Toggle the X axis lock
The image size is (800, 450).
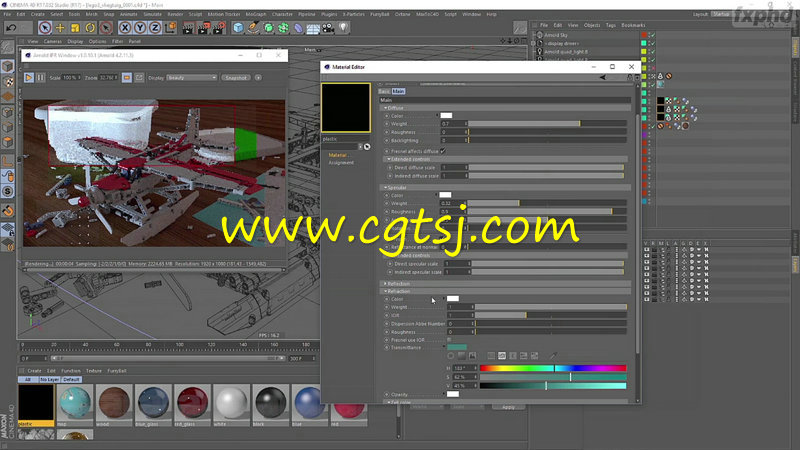pyautogui.click(x=125, y=28)
